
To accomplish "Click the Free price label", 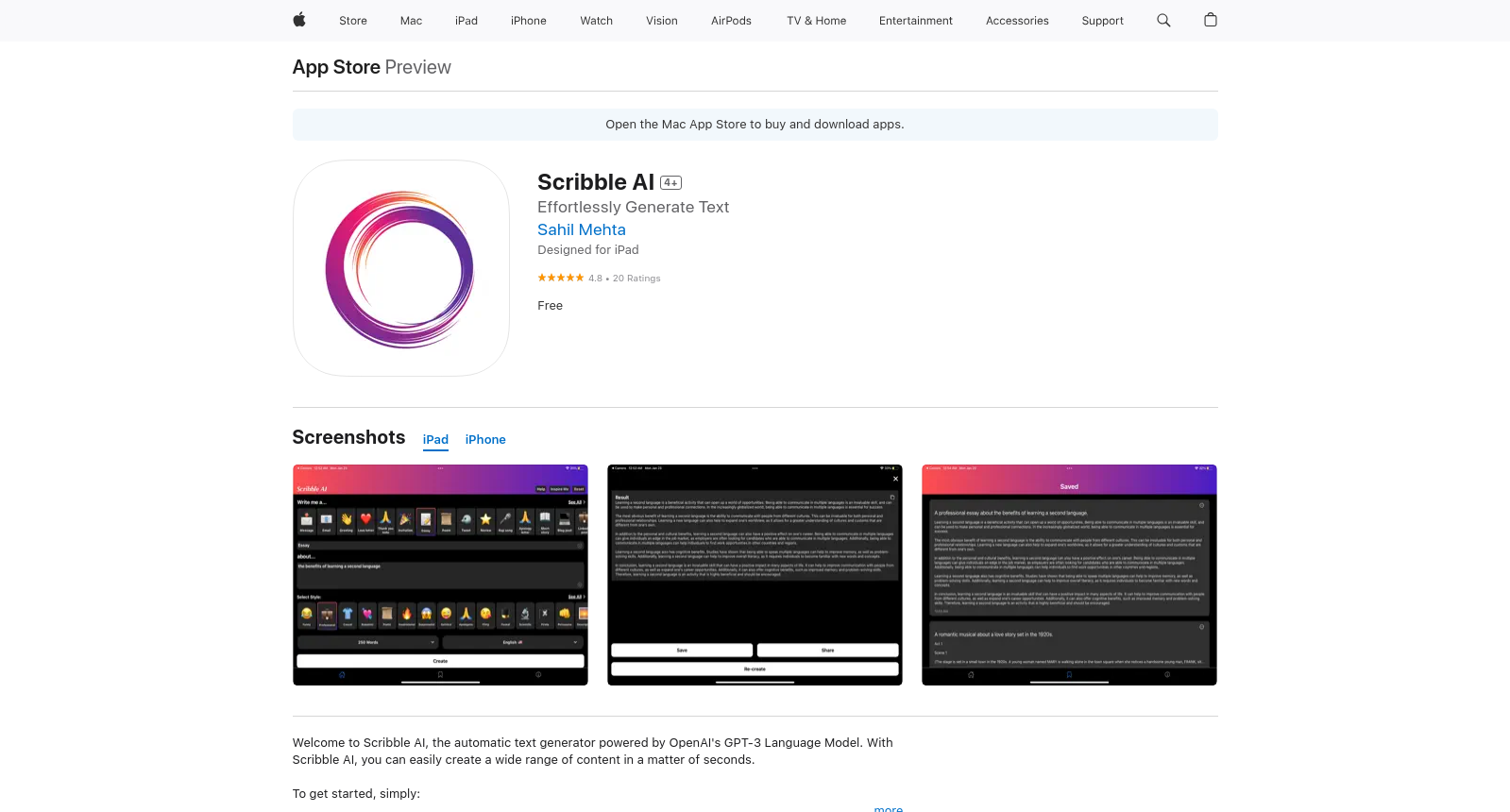I will click(550, 306).
